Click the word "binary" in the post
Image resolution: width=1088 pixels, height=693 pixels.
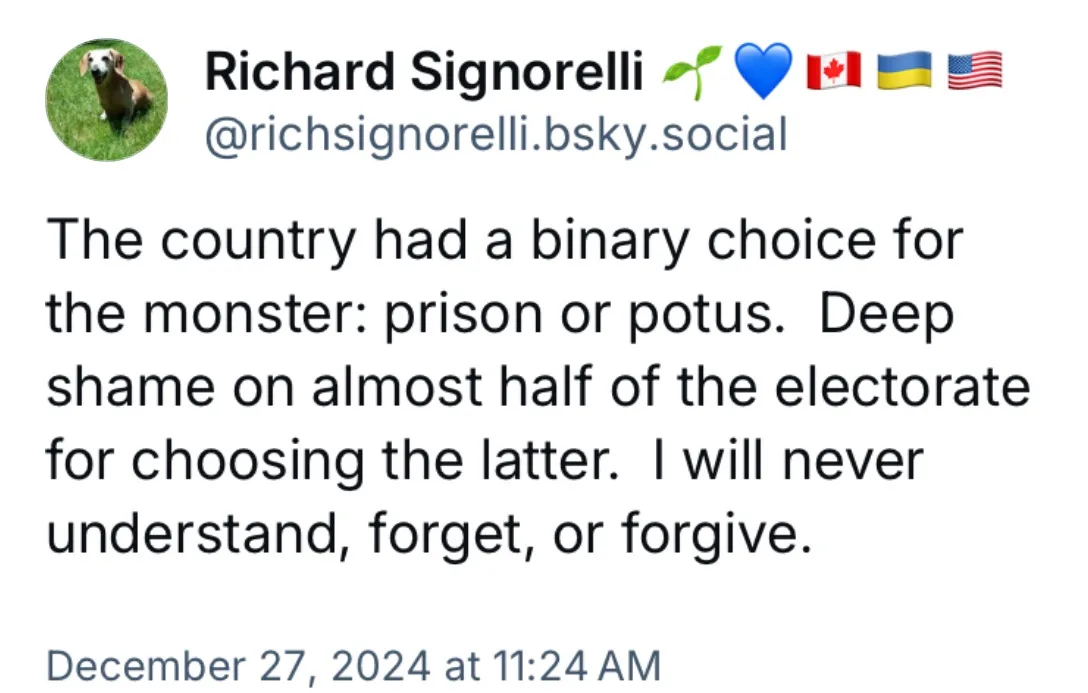(x=610, y=241)
